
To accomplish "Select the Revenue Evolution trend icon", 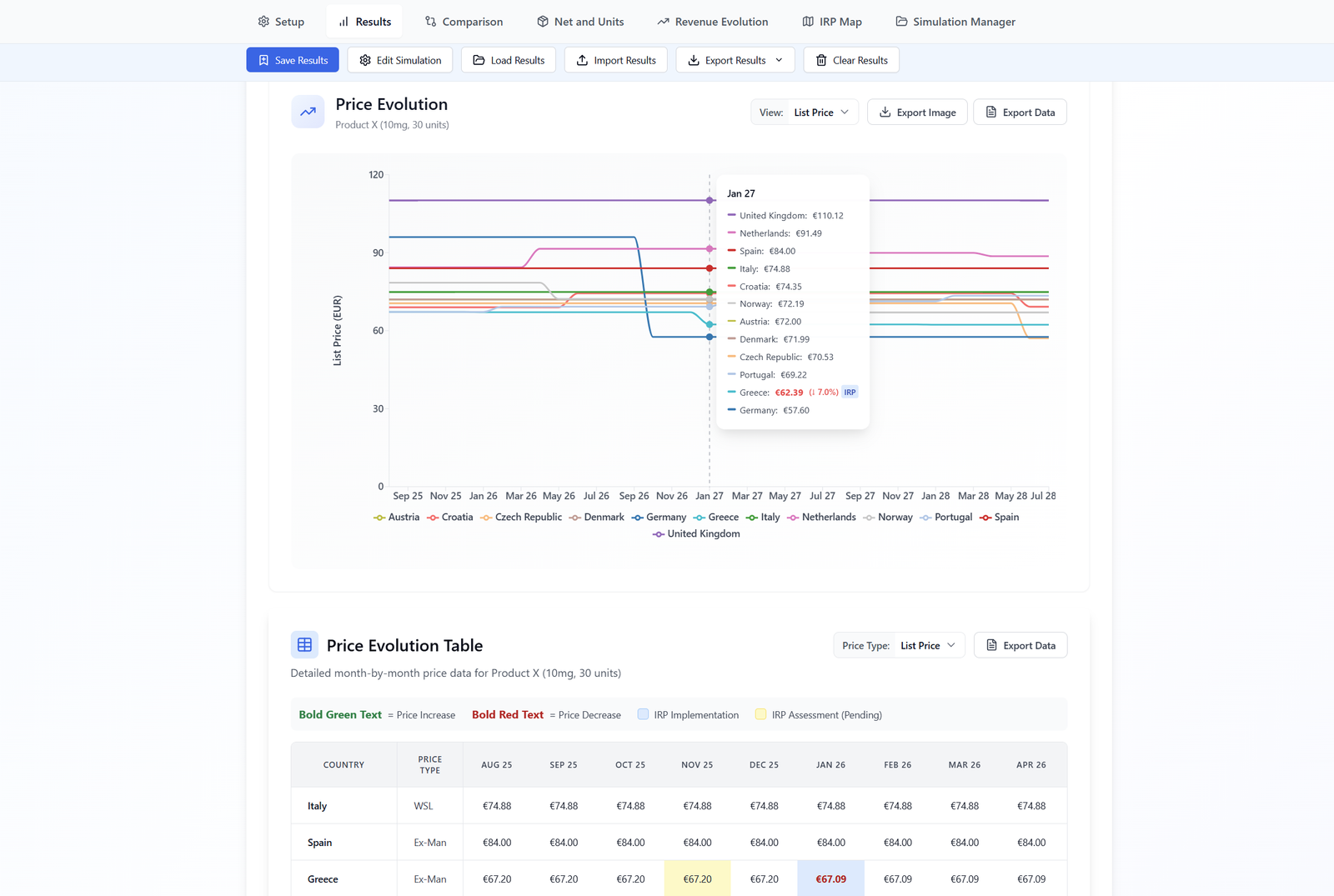I will 664,21.
